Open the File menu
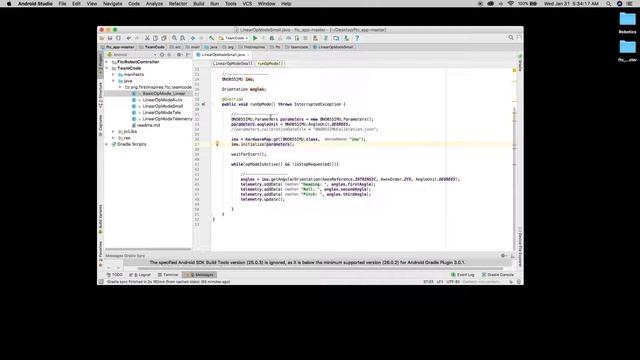 pos(62,4)
